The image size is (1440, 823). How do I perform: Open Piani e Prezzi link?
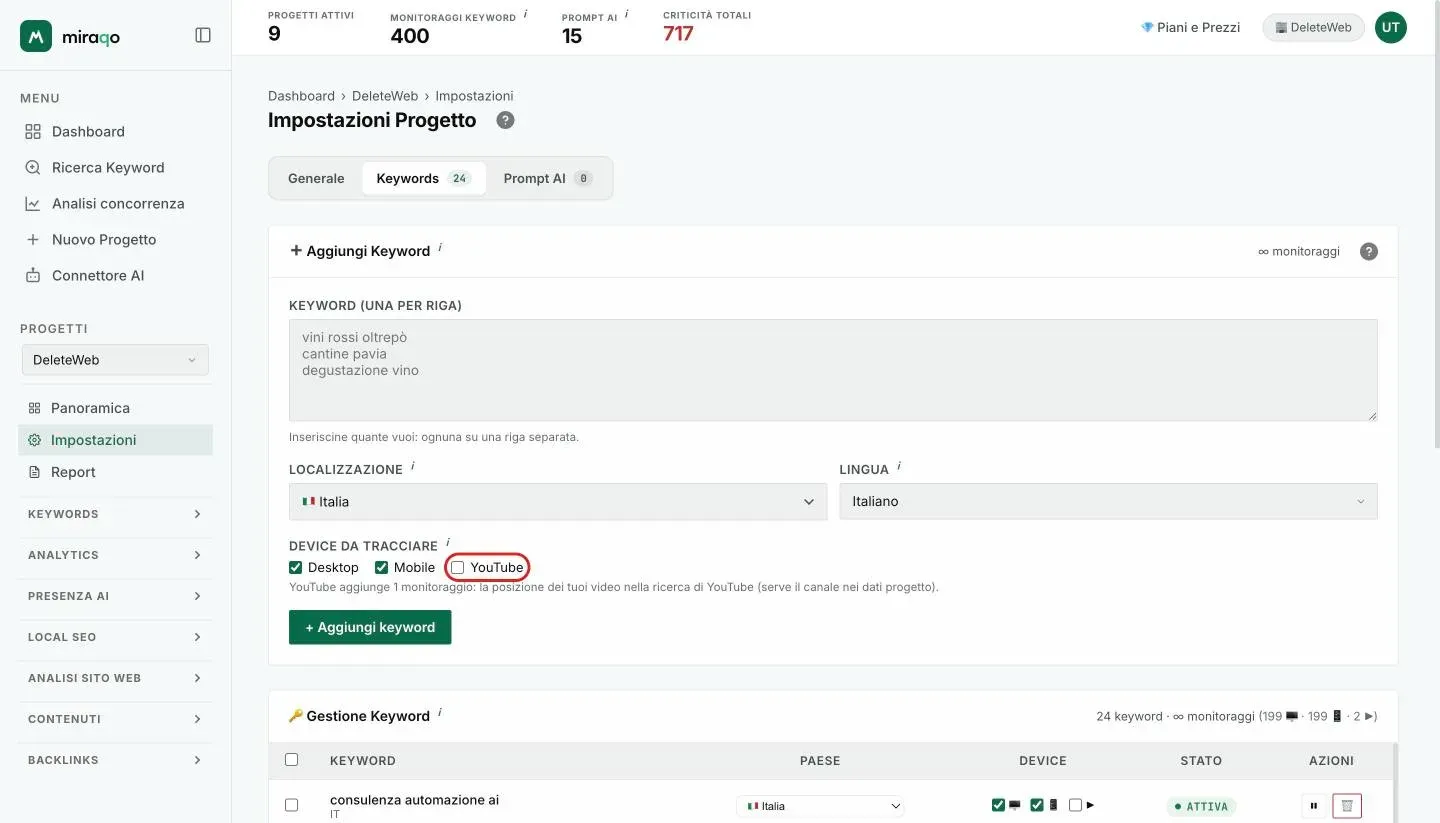click(1190, 27)
